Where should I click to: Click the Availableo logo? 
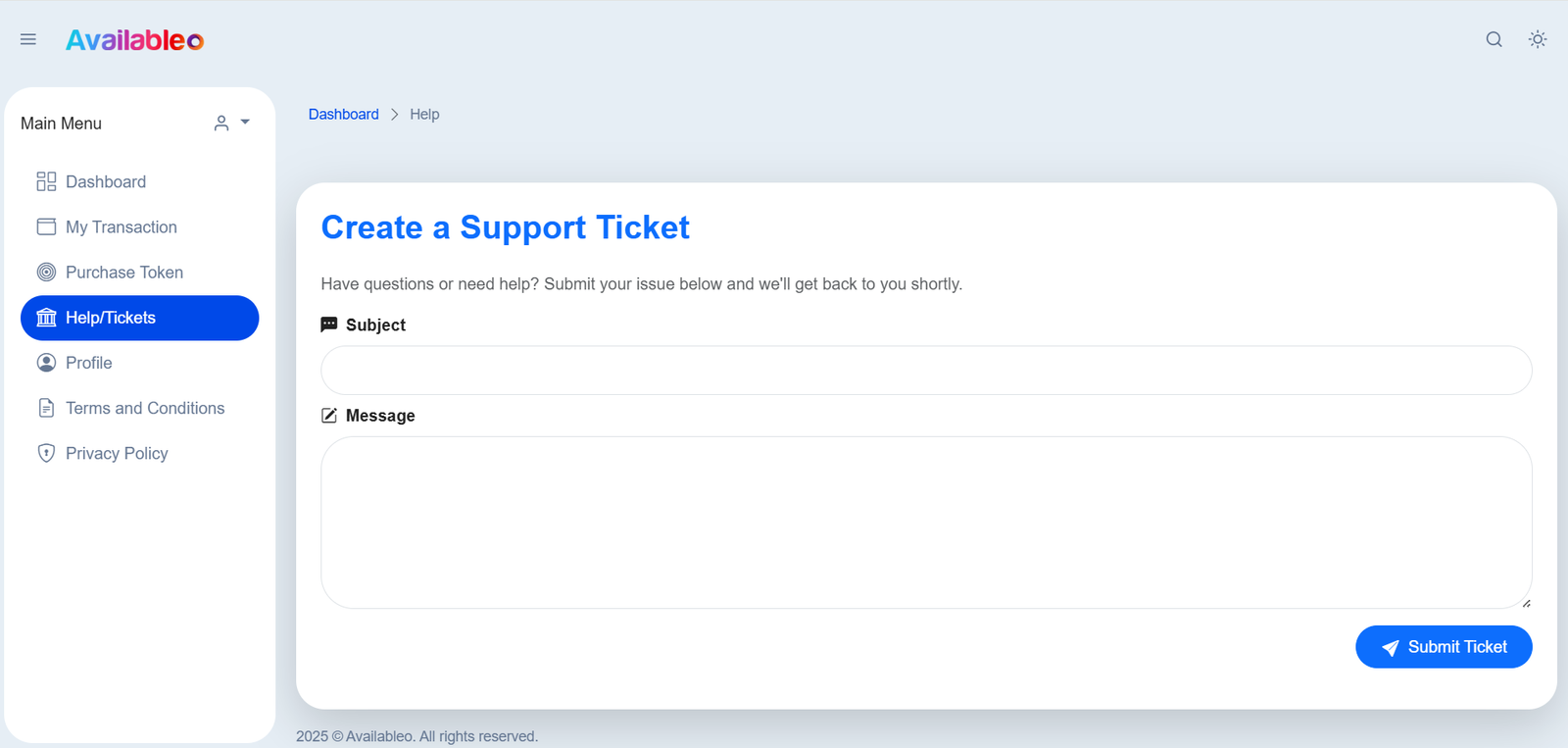point(135,40)
